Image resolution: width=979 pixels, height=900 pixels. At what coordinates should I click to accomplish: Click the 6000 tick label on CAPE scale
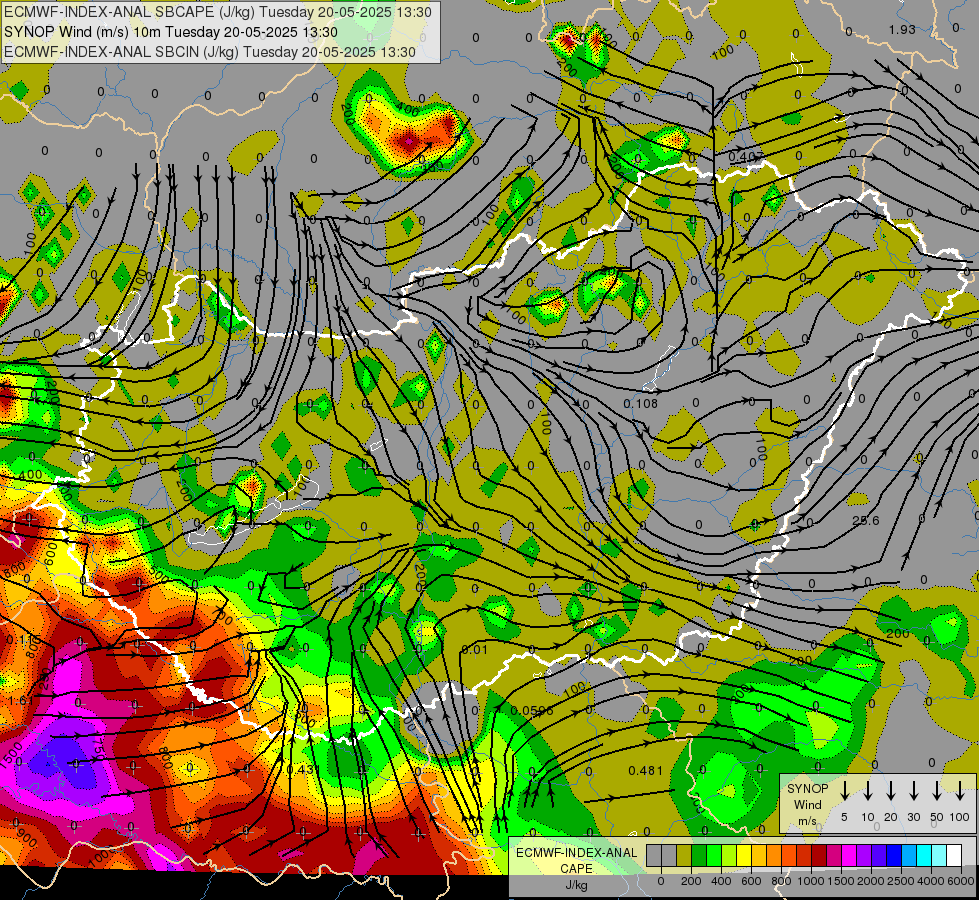pyautogui.click(x=961, y=881)
